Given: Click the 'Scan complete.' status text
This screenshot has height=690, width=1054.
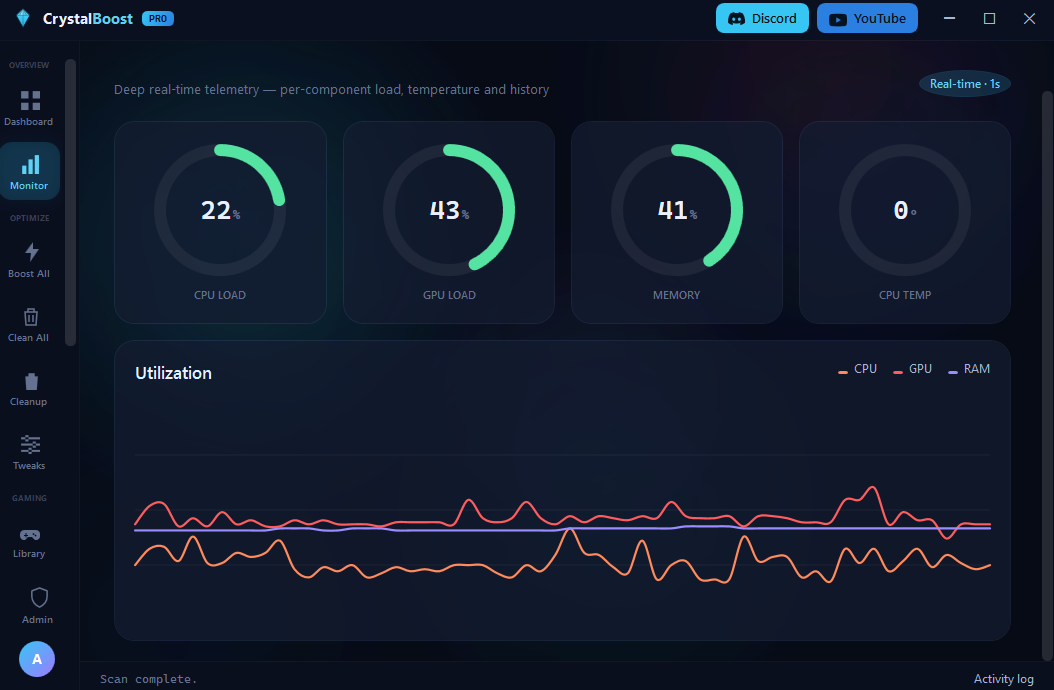Looking at the screenshot, I should 149,679.
